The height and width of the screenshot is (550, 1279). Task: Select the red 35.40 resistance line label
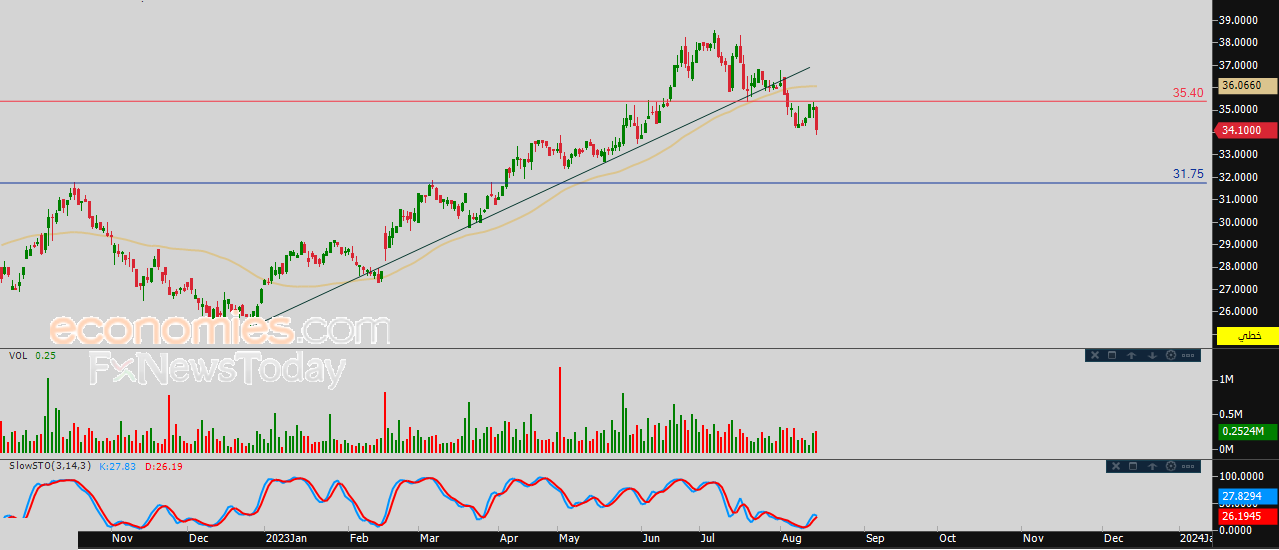(x=1188, y=93)
